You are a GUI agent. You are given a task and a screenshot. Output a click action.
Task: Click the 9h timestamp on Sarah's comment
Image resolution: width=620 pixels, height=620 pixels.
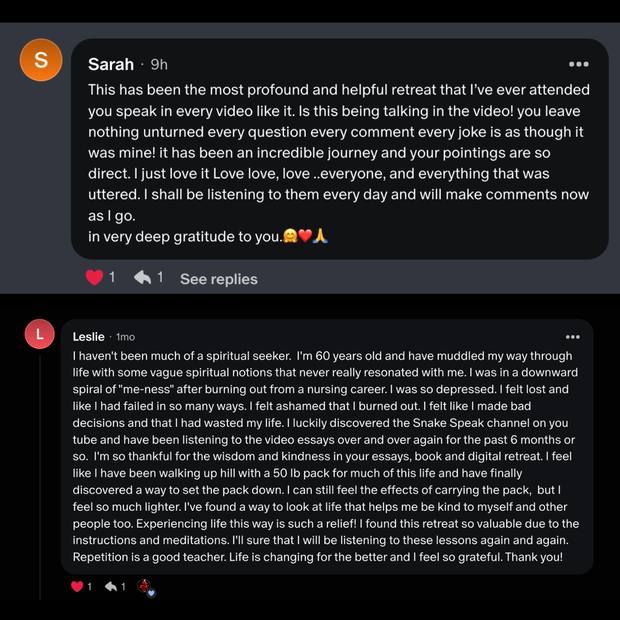[159, 64]
